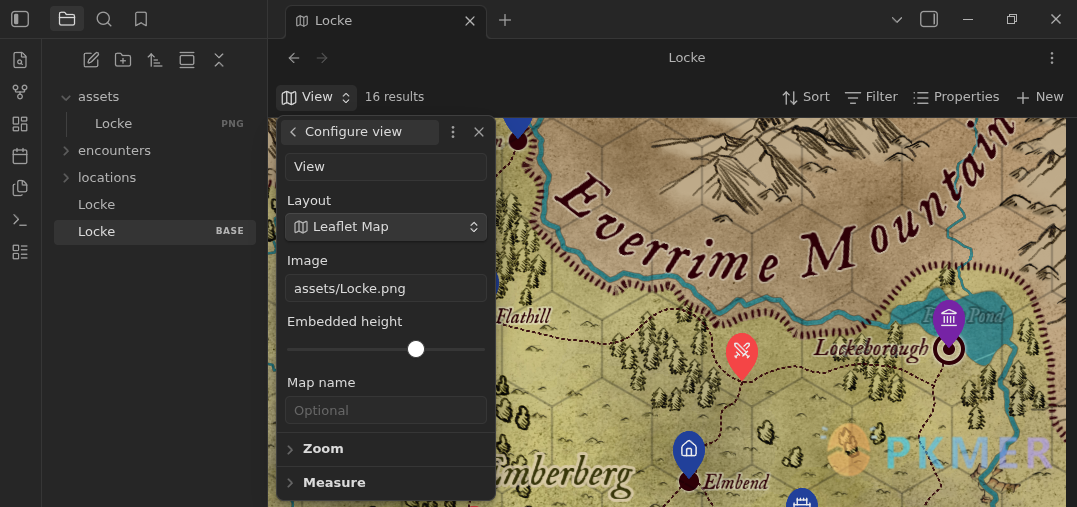Image resolution: width=1077 pixels, height=507 pixels.
Task: Add a new tab
Action: (505, 21)
